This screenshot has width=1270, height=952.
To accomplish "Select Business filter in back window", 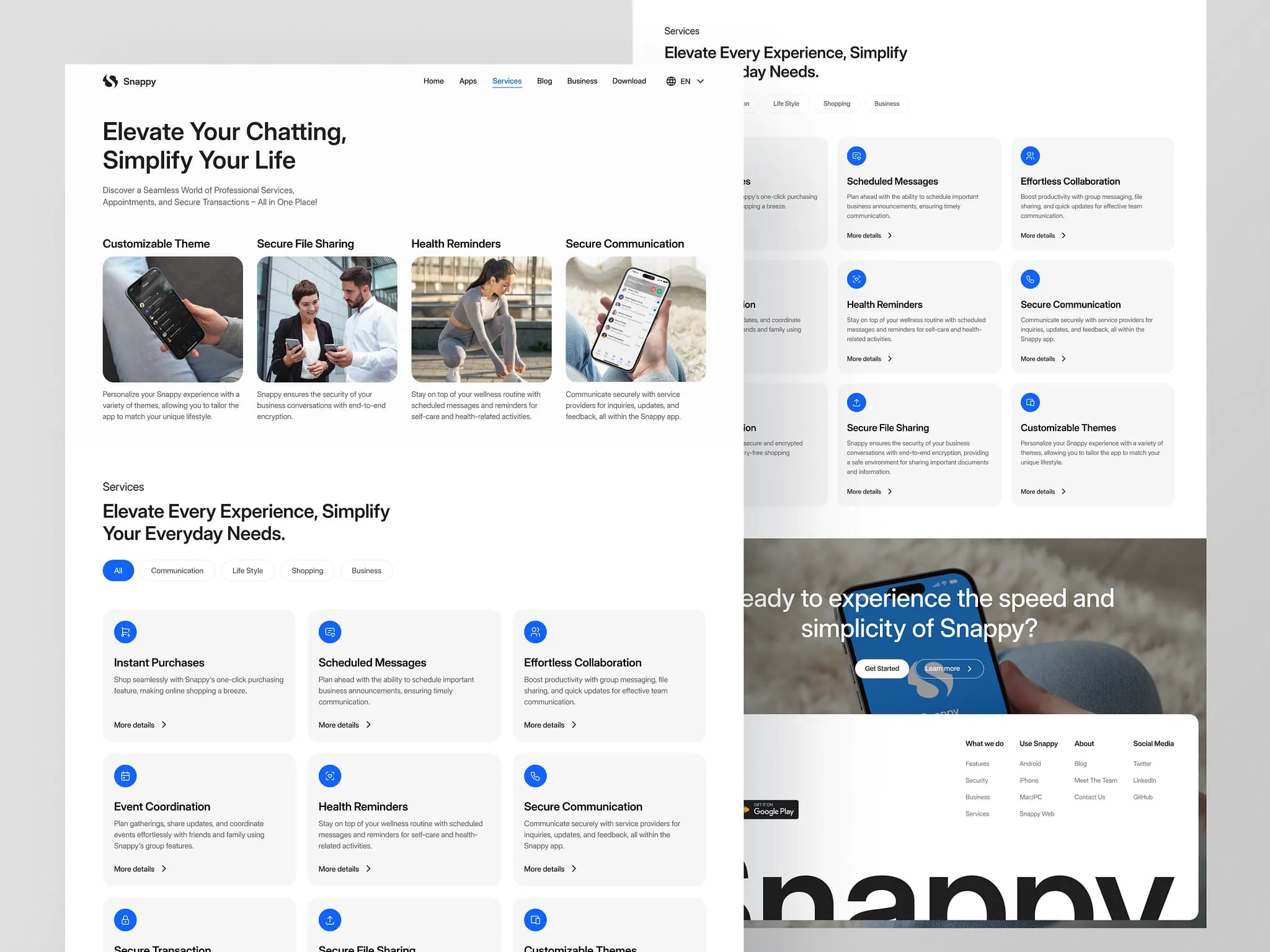I will pos(886,104).
